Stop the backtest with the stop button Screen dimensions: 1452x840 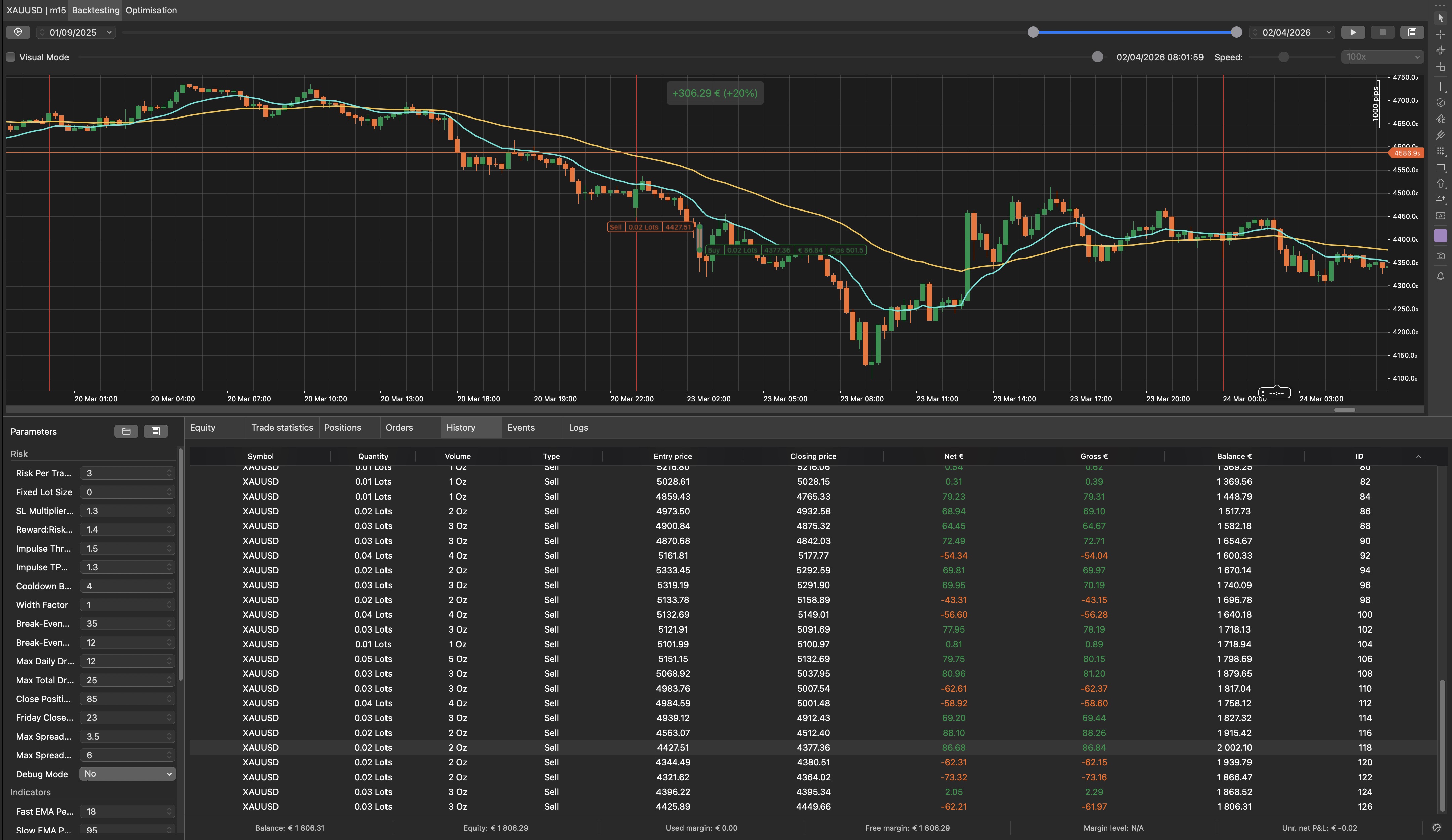pyautogui.click(x=1382, y=32)
